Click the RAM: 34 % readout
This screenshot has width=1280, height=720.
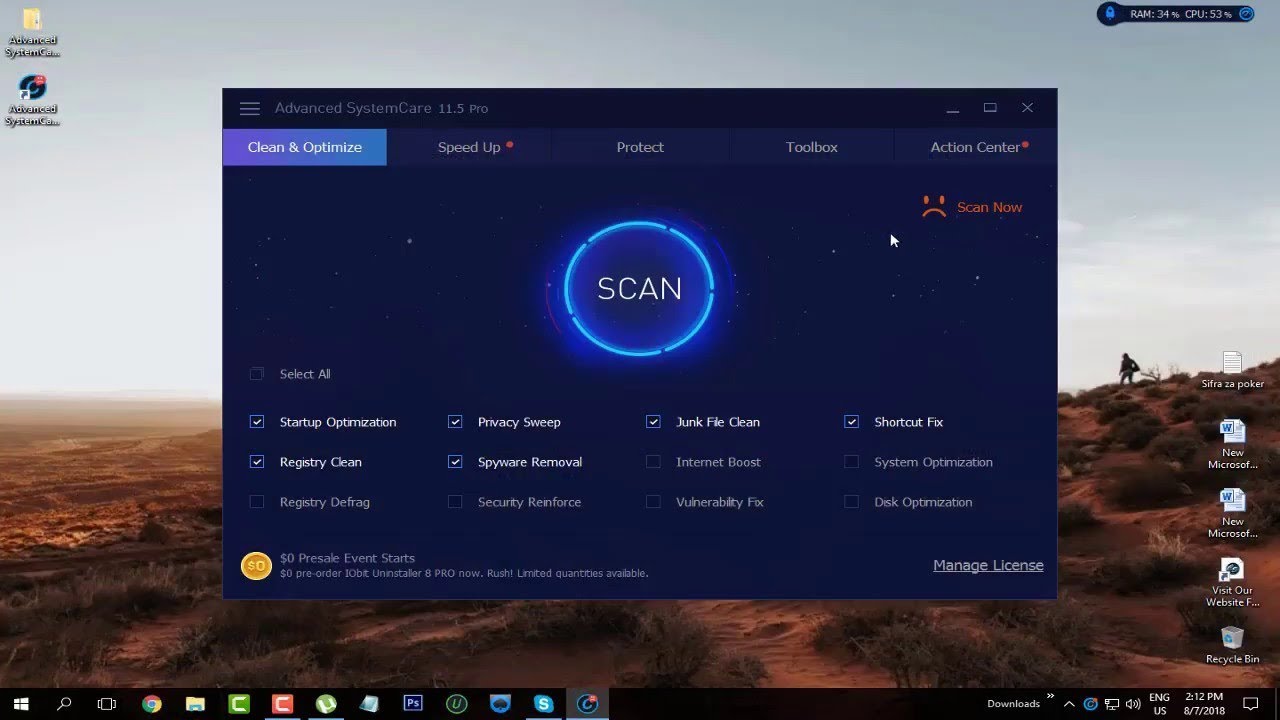click(x=1155, y=14)
